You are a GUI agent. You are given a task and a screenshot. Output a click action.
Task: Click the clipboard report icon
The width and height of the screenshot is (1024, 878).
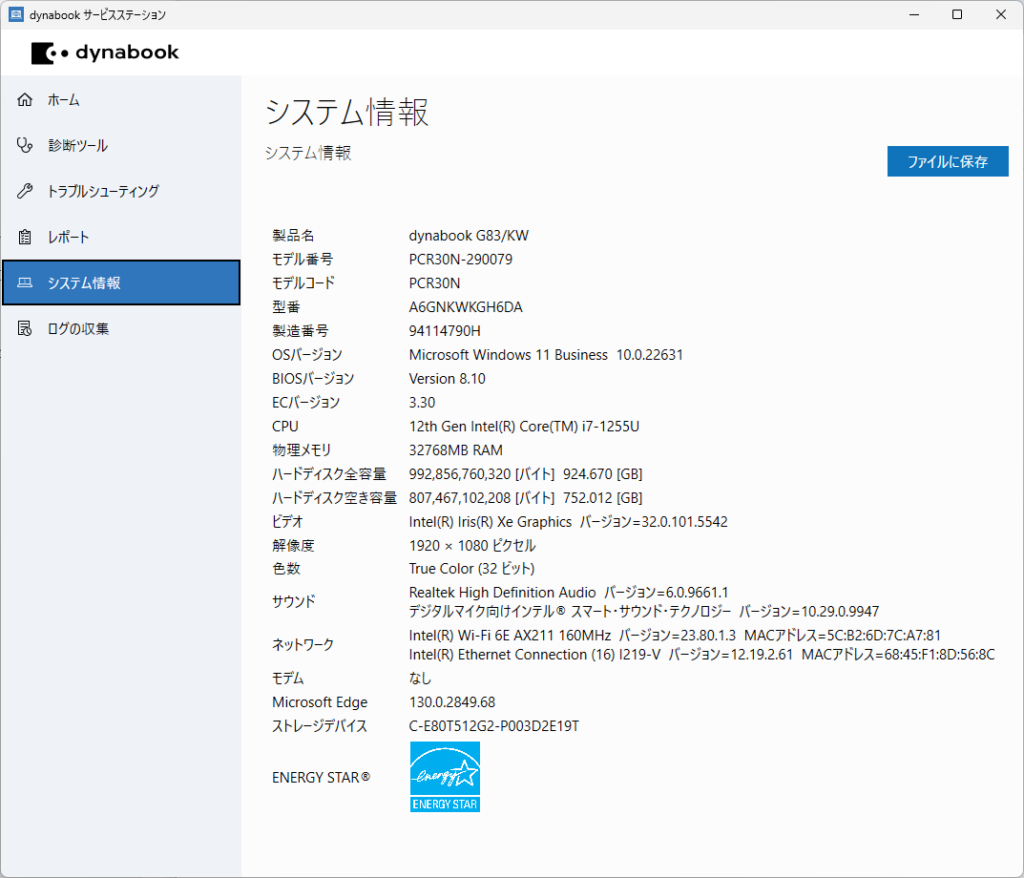[25, 236]
